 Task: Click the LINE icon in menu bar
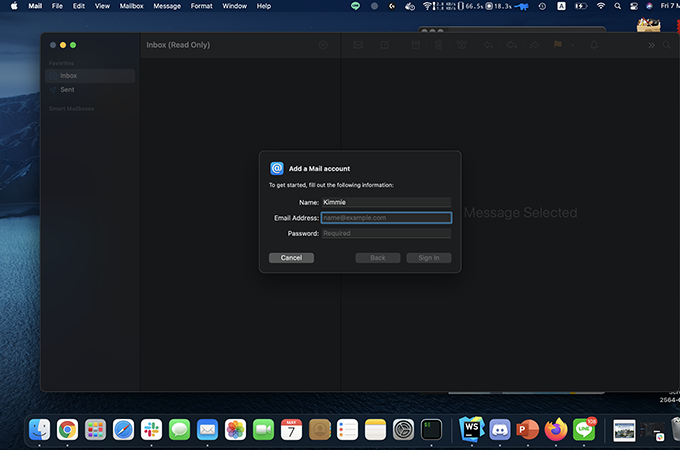pyautogui.click(x=355, y=6)
